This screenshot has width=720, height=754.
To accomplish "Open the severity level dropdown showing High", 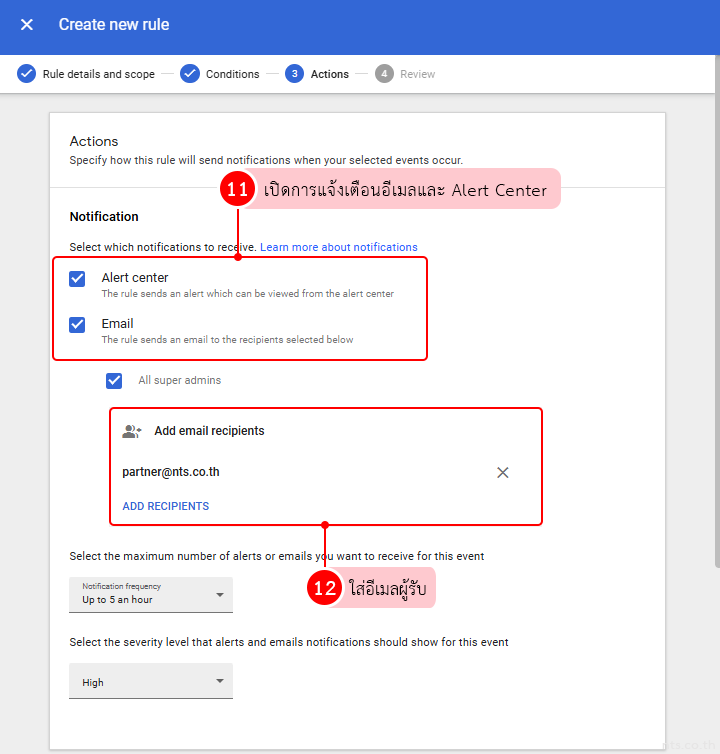I will tap(150, 682).
